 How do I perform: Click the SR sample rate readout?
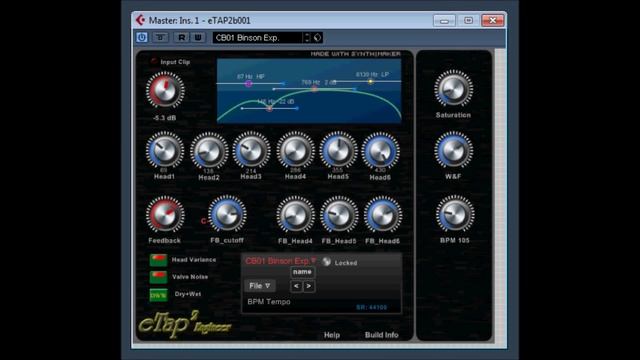371,307
